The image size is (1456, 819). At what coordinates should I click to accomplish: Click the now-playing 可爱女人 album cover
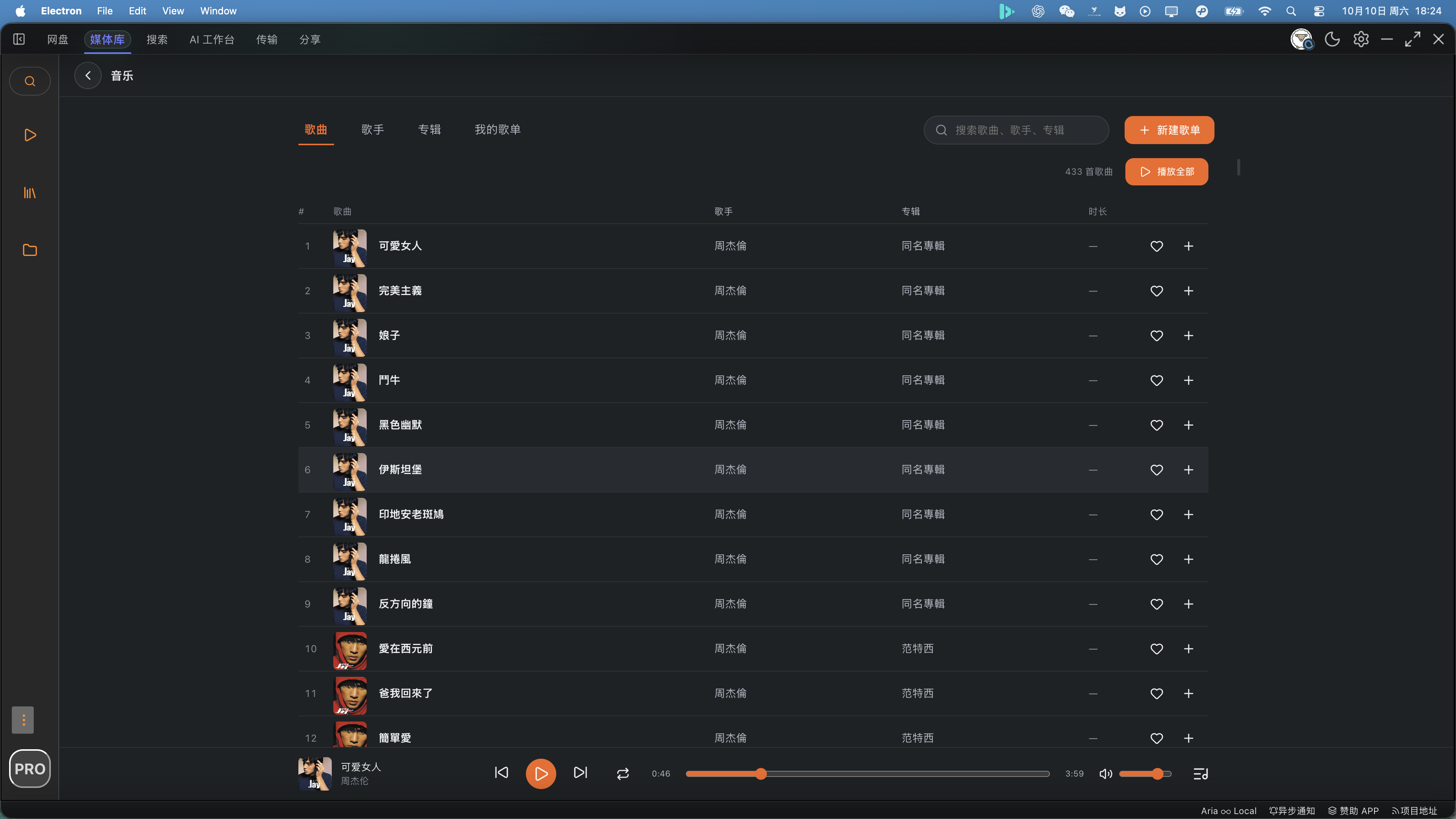[315, 773]
